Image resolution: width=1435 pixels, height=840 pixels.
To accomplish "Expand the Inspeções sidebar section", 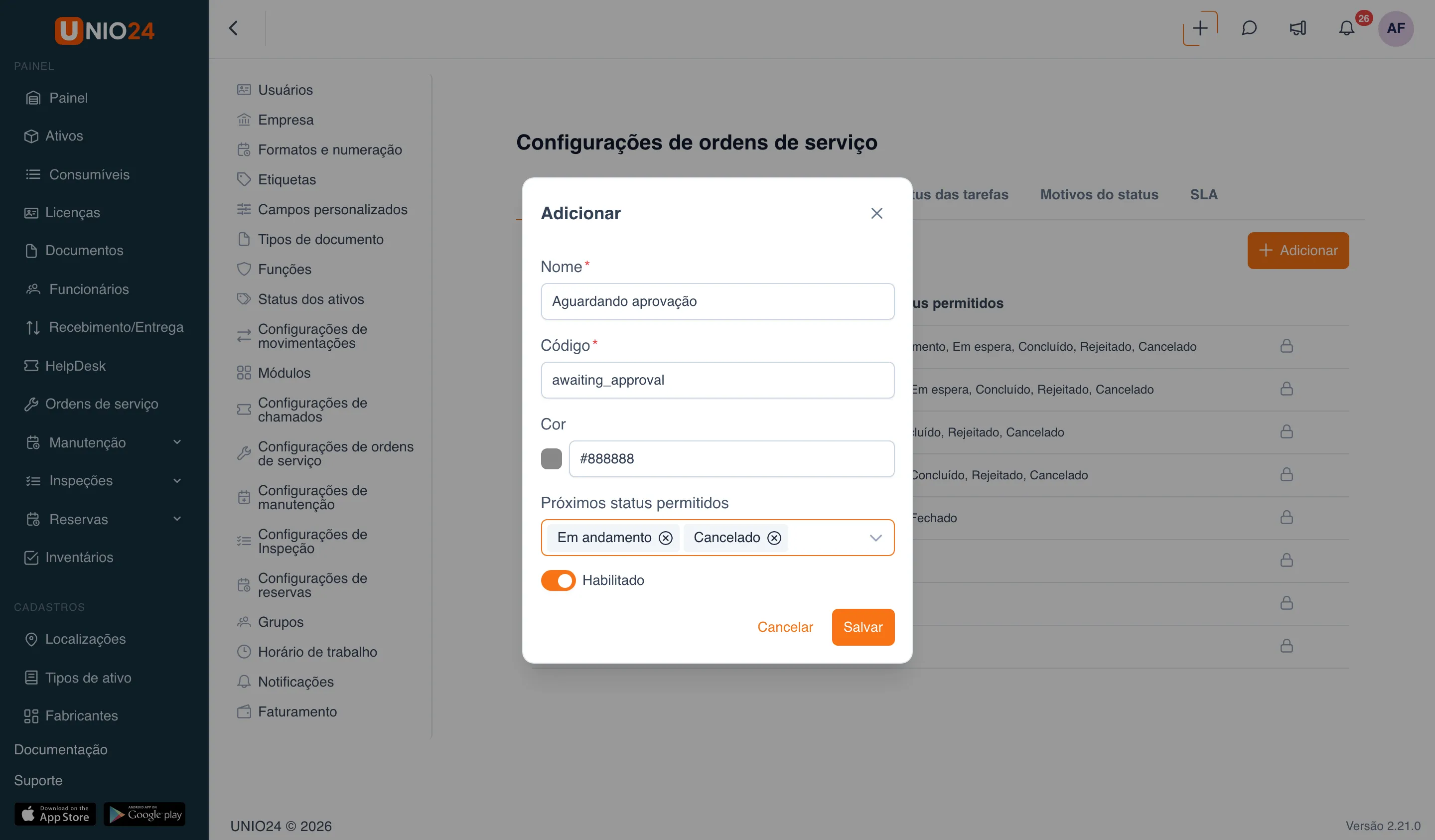I will point(104,481).
